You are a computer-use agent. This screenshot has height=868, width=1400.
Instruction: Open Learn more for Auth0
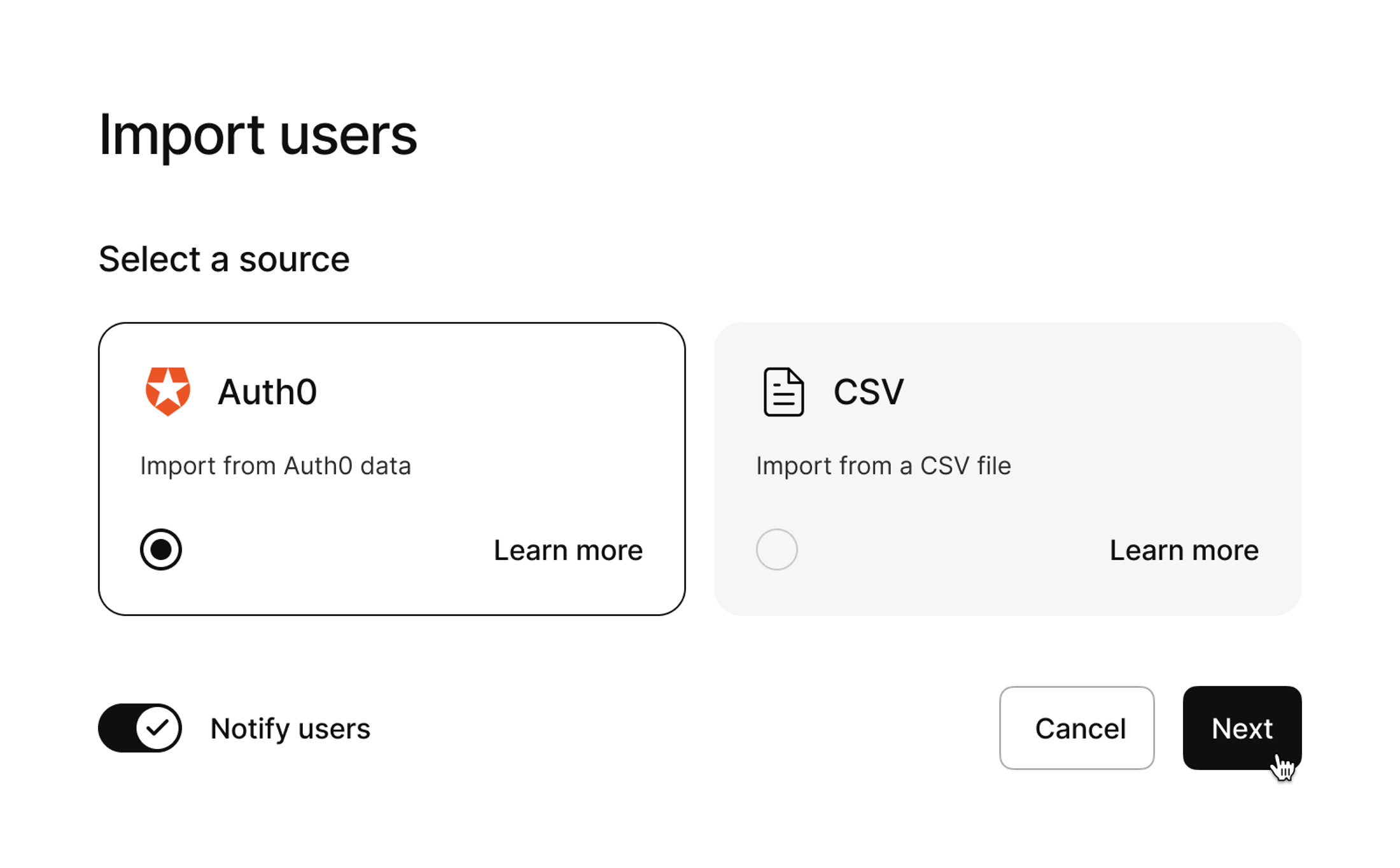click(x=568, y=550)
